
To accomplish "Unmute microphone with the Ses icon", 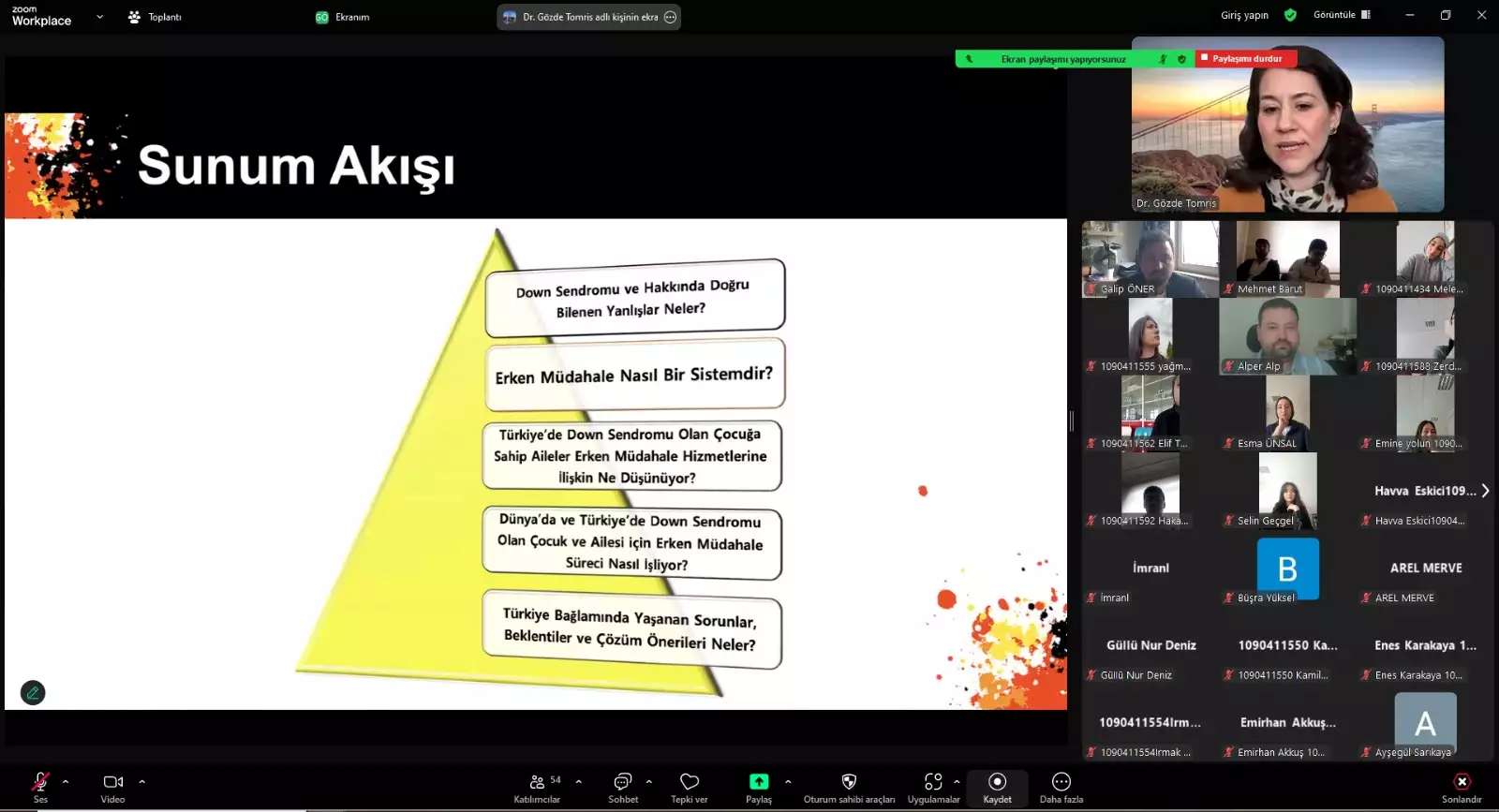I will pyautogui.click(x=40, y=782).
